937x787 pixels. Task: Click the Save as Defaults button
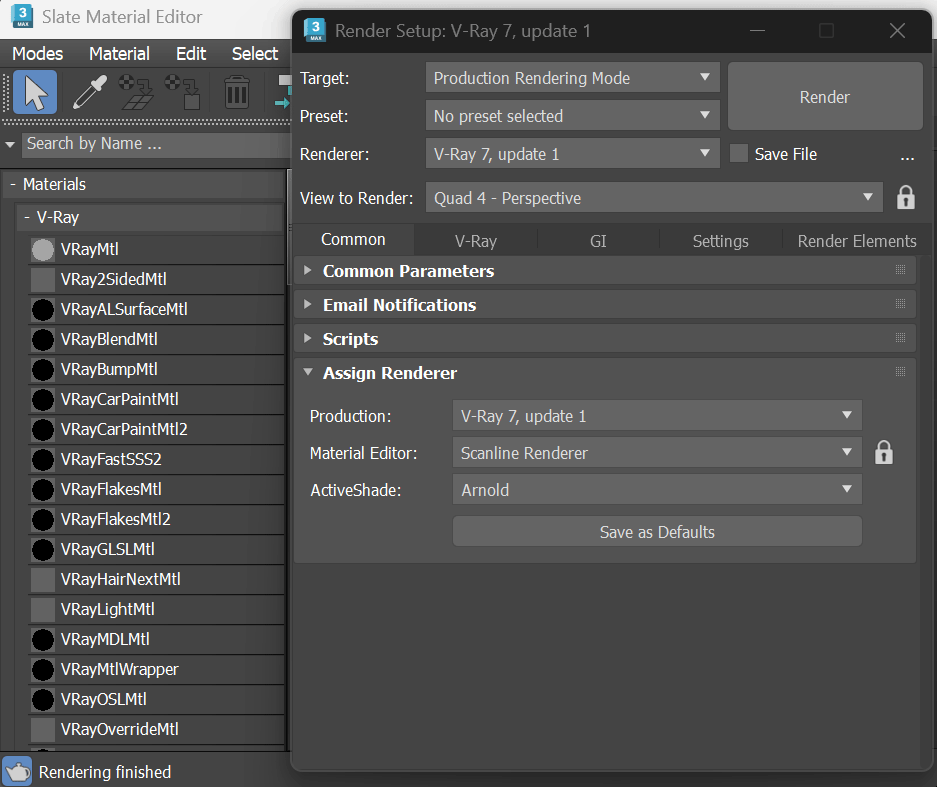(657, 532)
